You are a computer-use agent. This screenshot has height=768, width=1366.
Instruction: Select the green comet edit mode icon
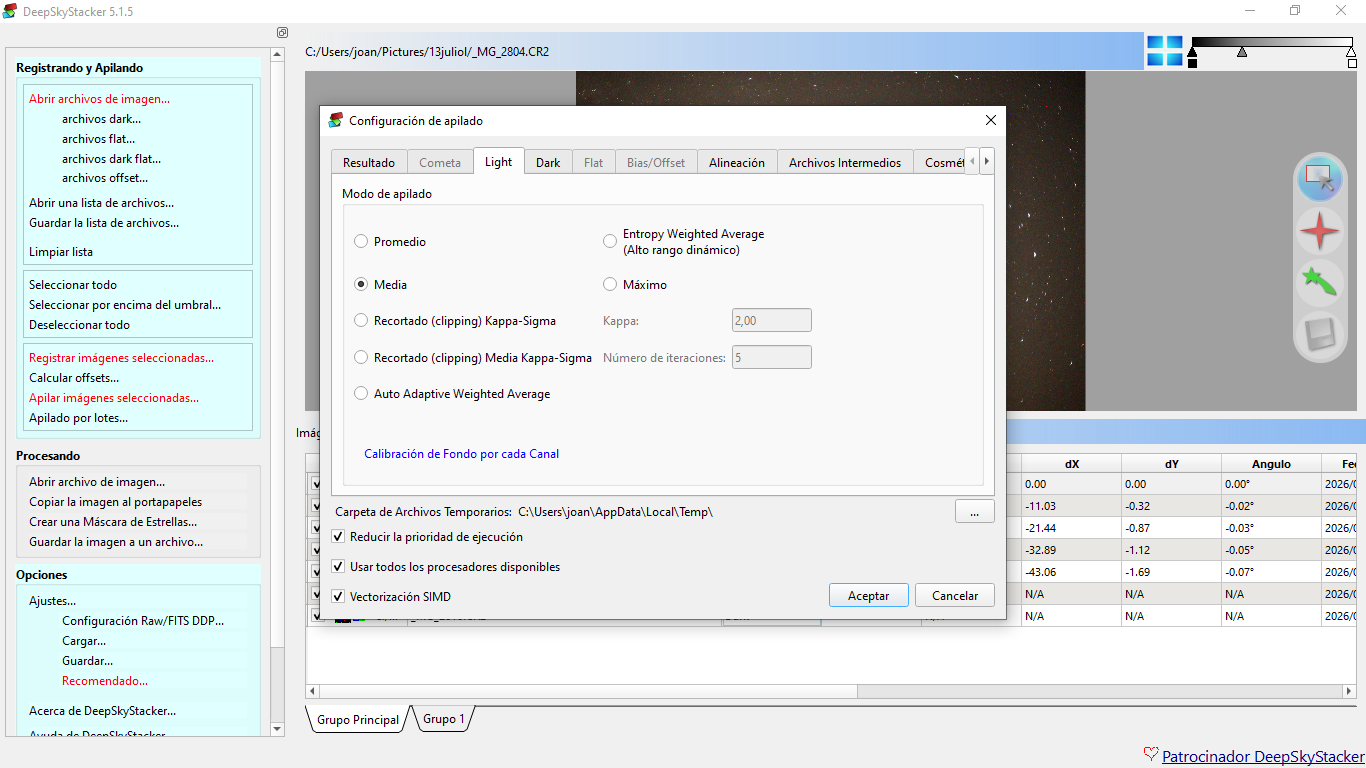tap(1320, 284)
